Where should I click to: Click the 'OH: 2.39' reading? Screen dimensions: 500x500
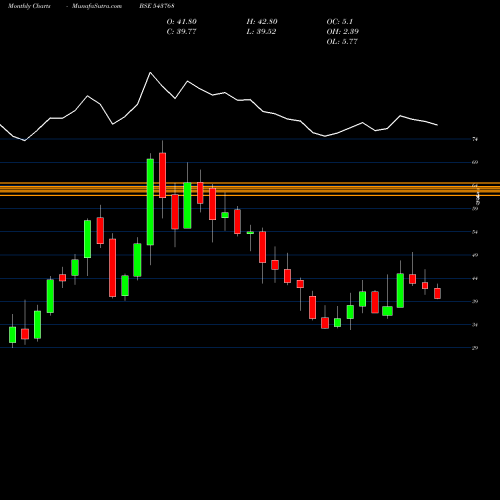coord(343,32)
